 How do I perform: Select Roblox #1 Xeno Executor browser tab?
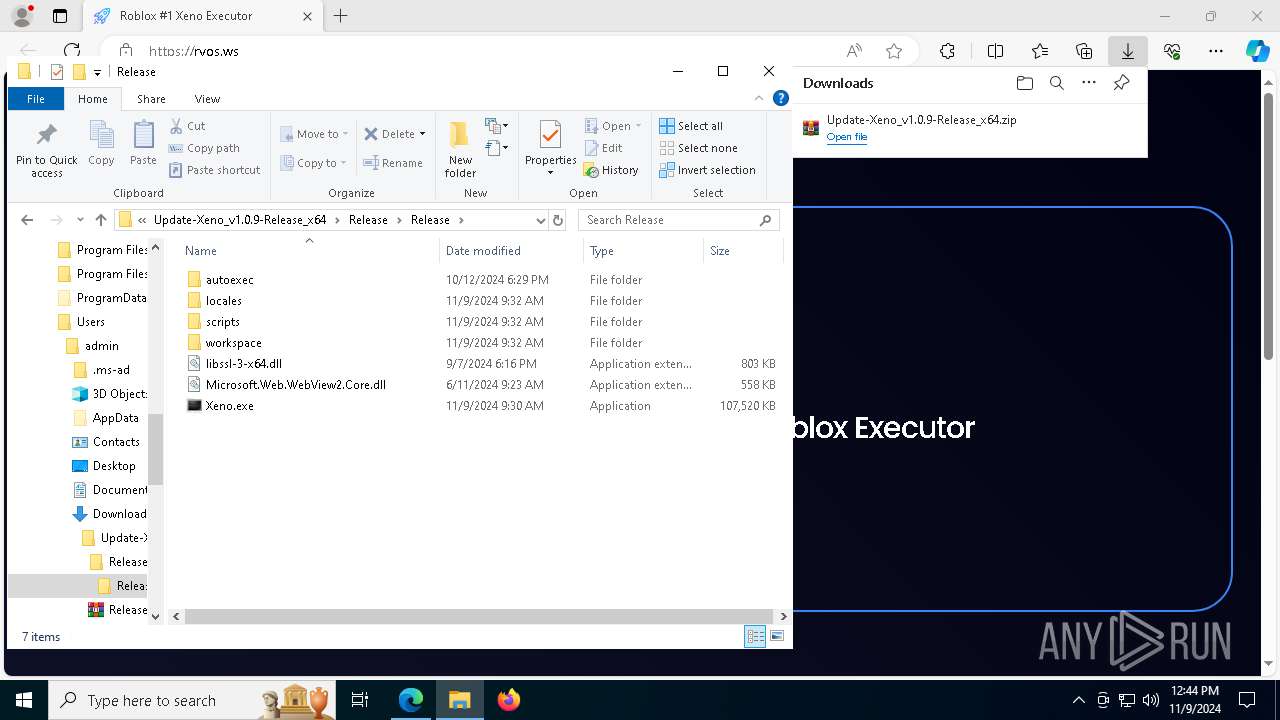click(x=203, y=16)
